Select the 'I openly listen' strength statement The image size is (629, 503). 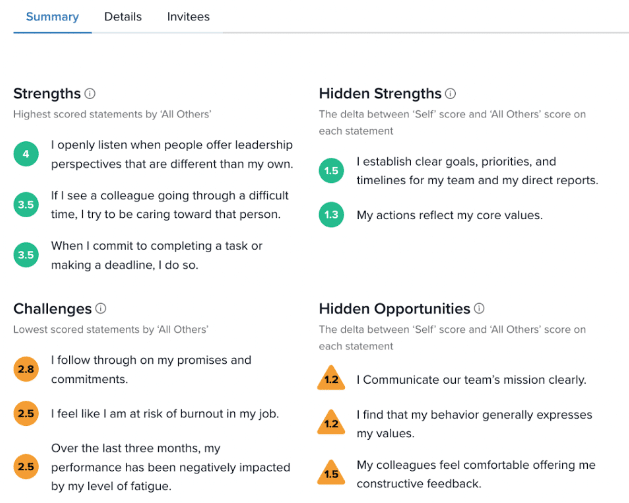171,154
